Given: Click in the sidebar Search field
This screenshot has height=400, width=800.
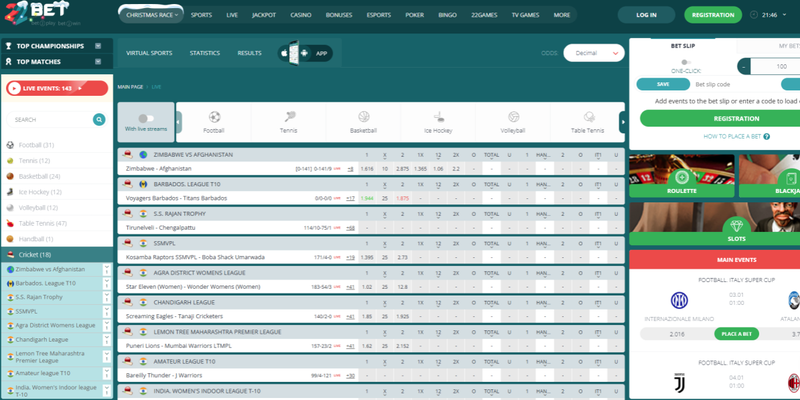Looking at the screenshot, I should click(50, 119).
